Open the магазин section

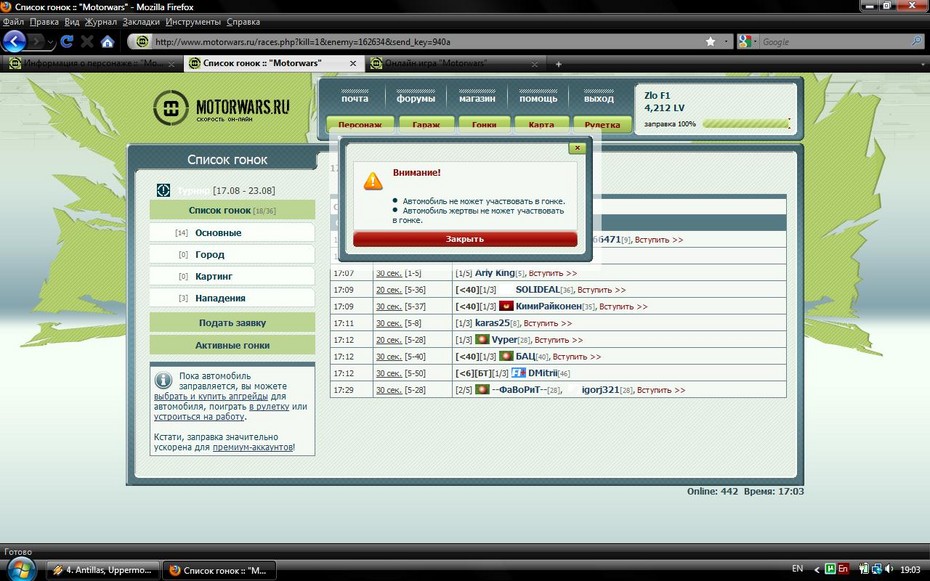pyautogui.click(x=477, y=98)
